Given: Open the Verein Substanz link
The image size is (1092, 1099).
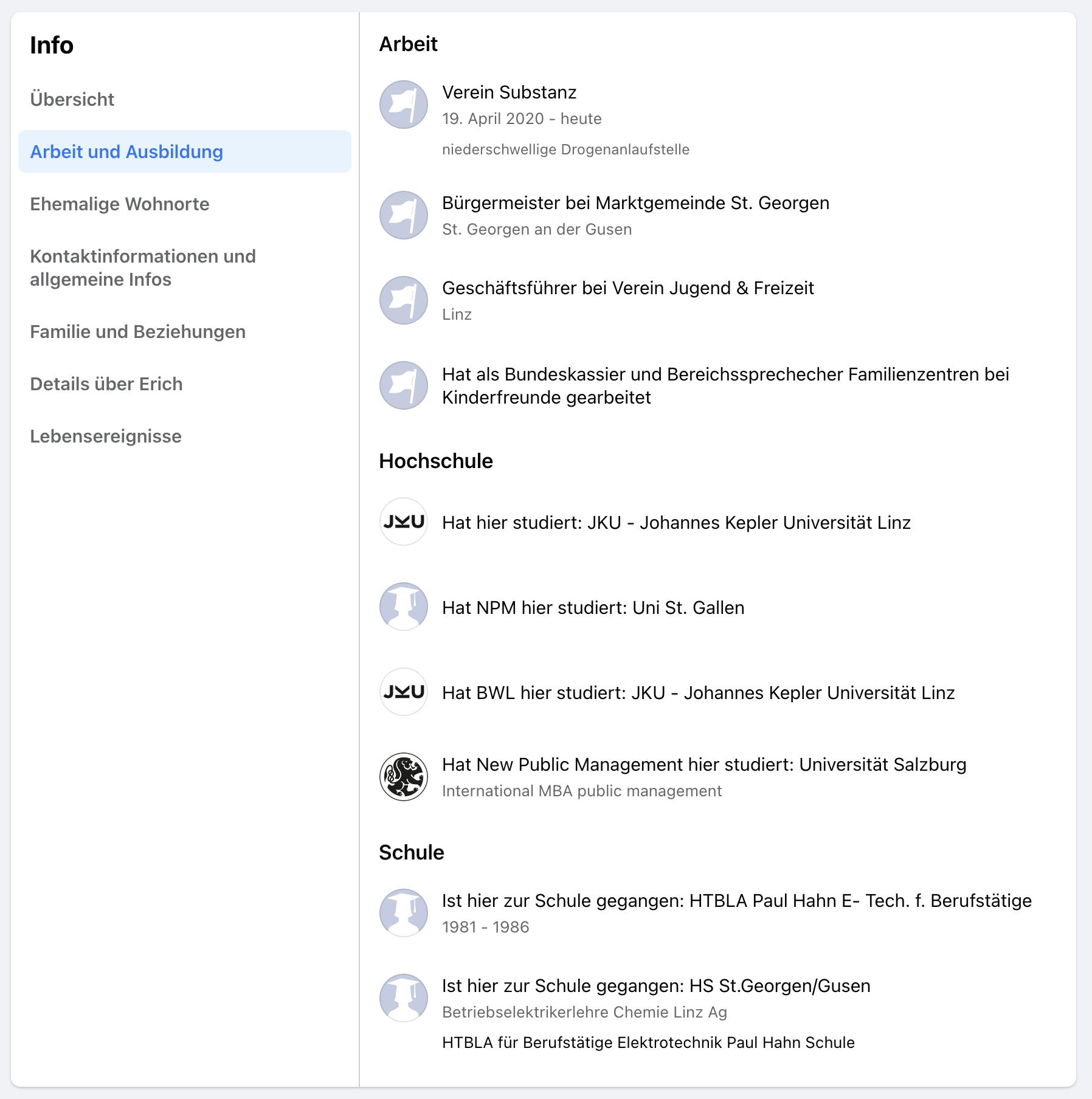Looking at the screenshot, I should (509, 92).
